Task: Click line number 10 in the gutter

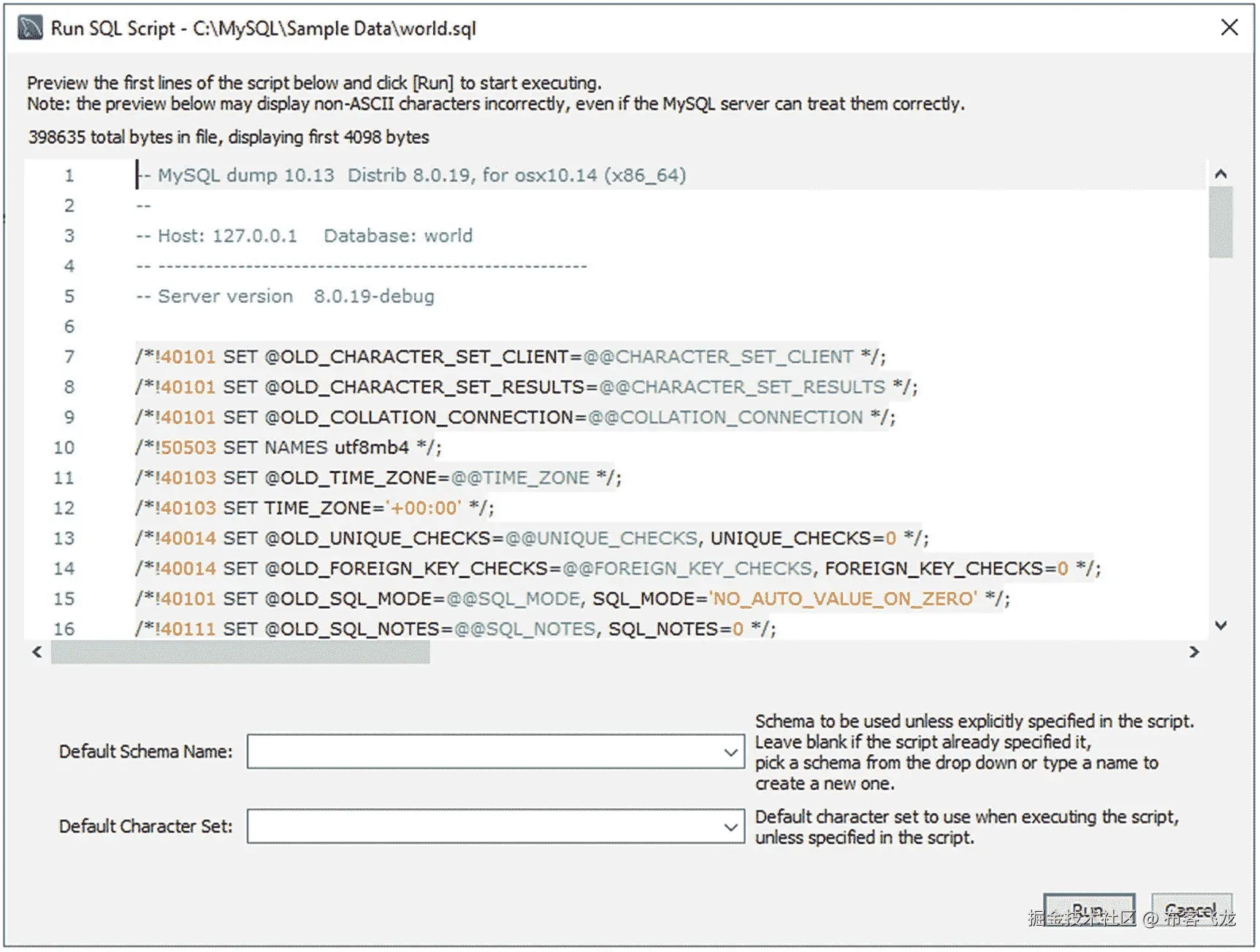Action: 64,448
